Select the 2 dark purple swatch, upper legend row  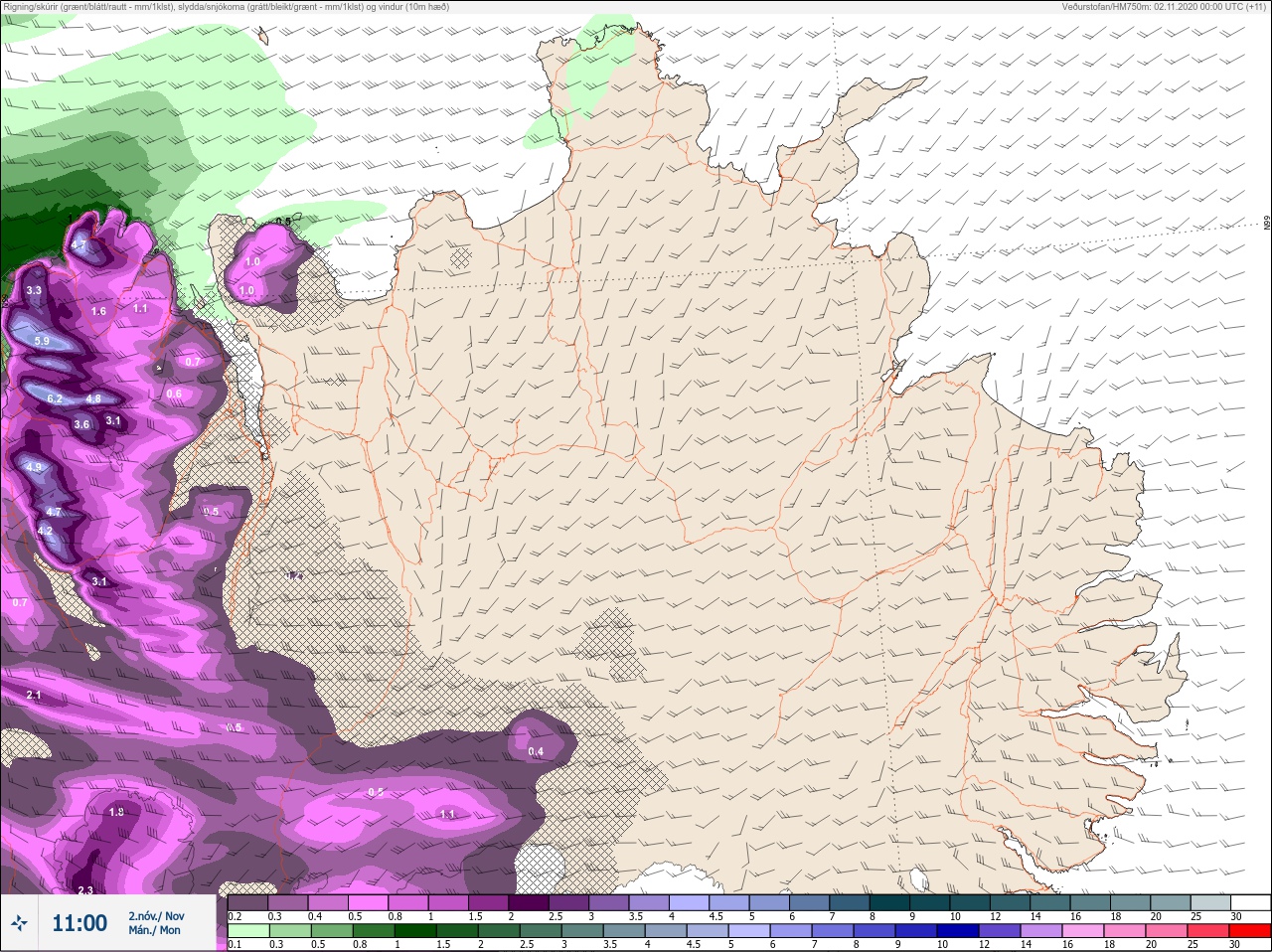pyautogui.click(x=529, y=902)
